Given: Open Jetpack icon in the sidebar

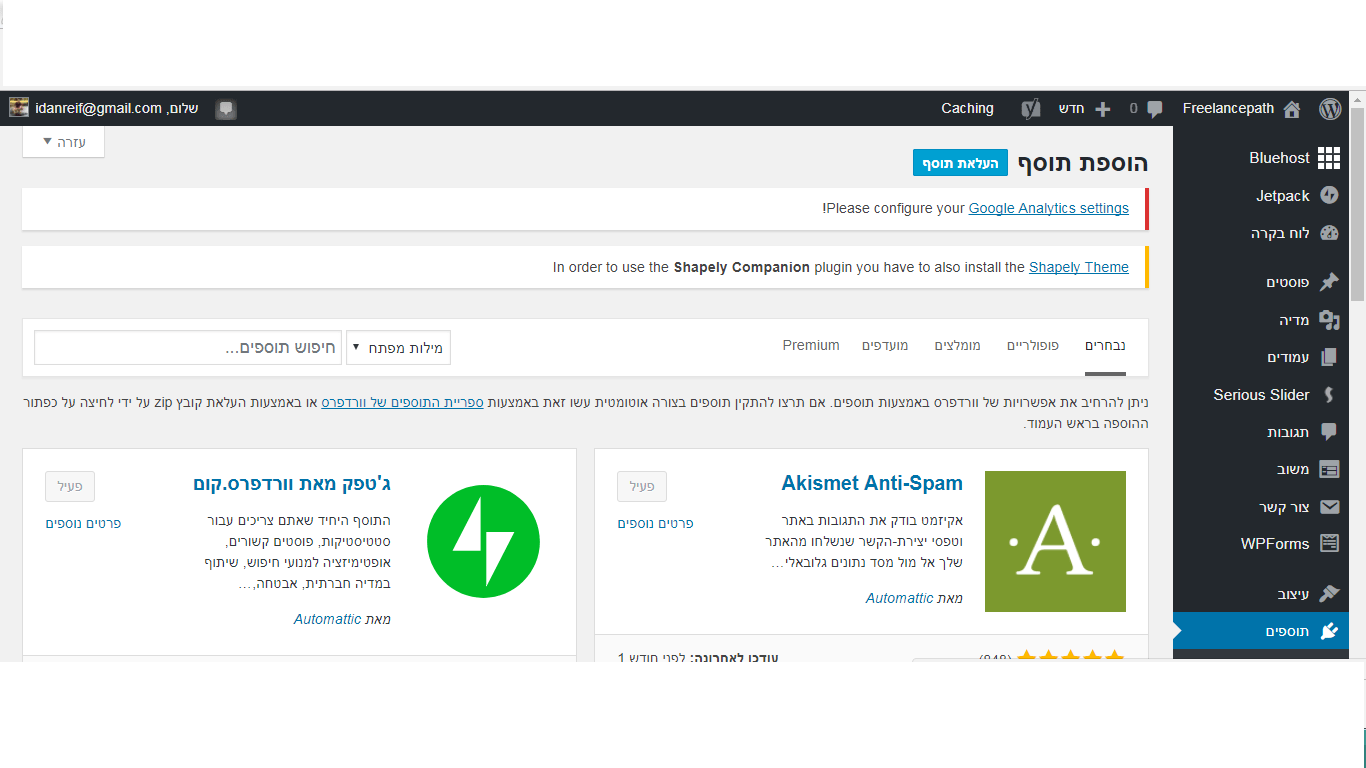Looking at the screenshot, I should coord(1328,196).
